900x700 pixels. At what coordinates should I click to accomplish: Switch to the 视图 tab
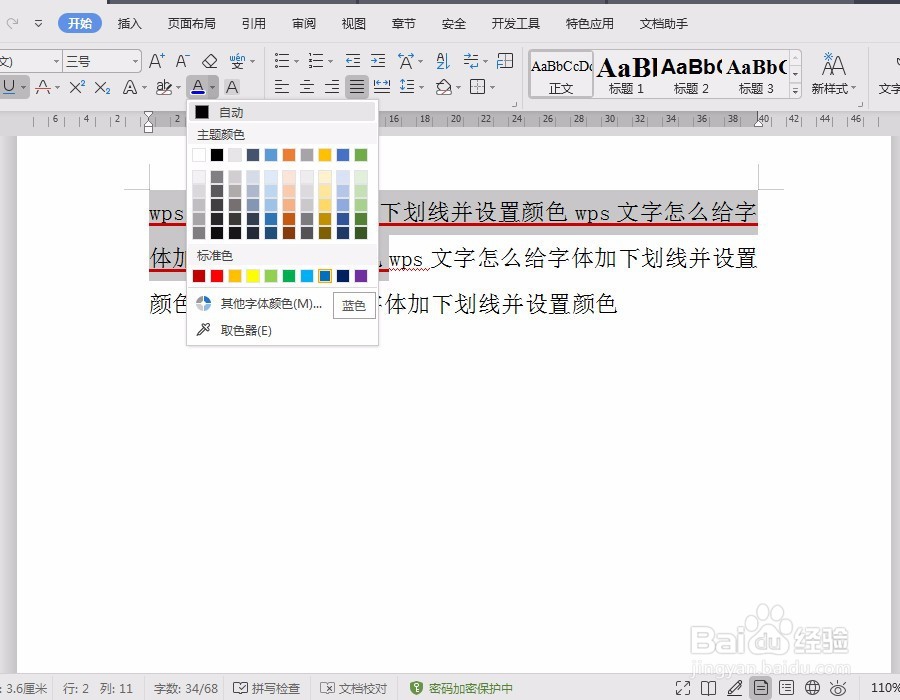354,24
